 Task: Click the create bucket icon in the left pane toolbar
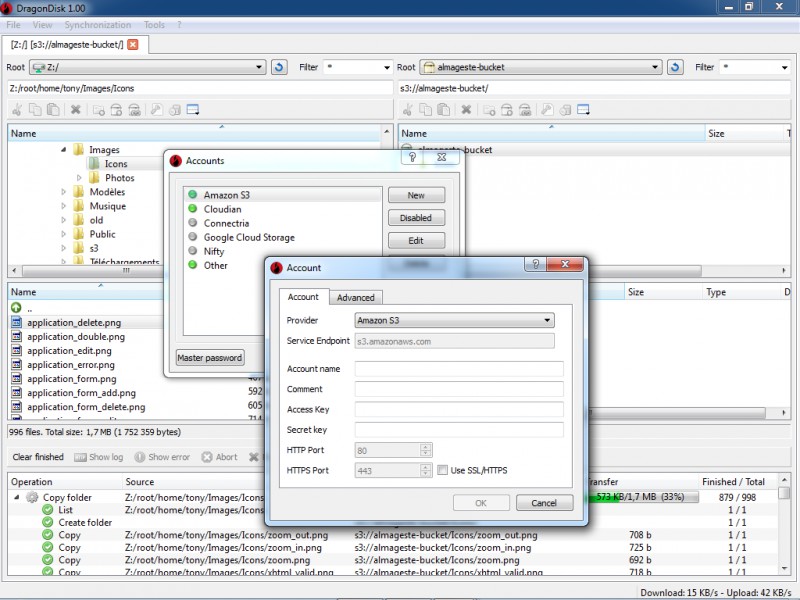click(x=117, y=110)
